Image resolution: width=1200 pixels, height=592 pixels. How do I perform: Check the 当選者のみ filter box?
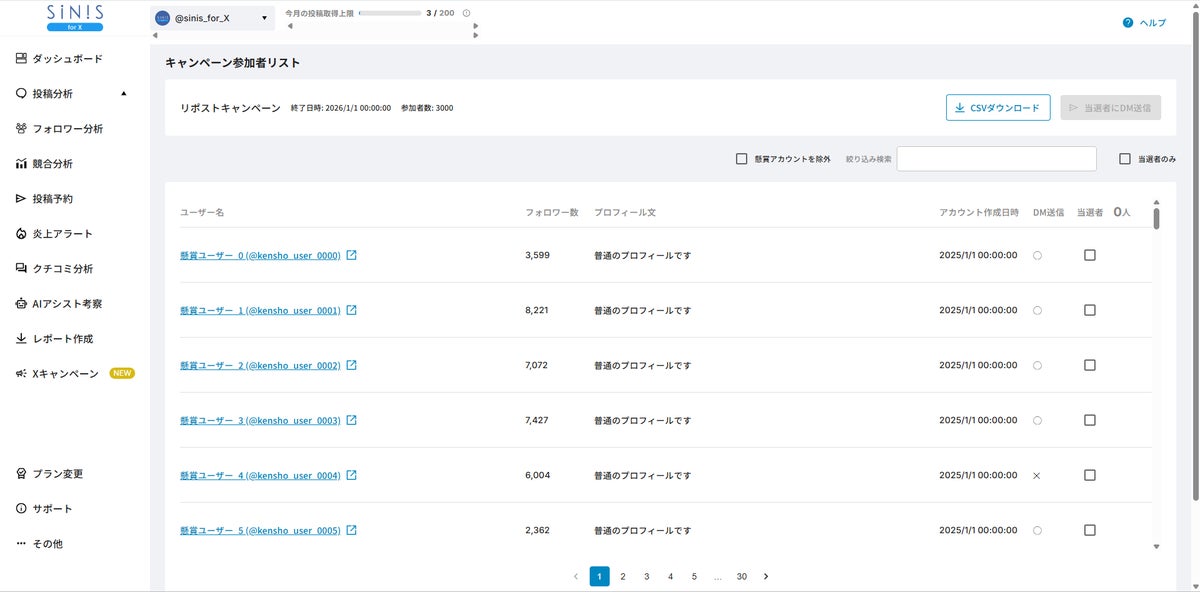[x=1125, y=159]
